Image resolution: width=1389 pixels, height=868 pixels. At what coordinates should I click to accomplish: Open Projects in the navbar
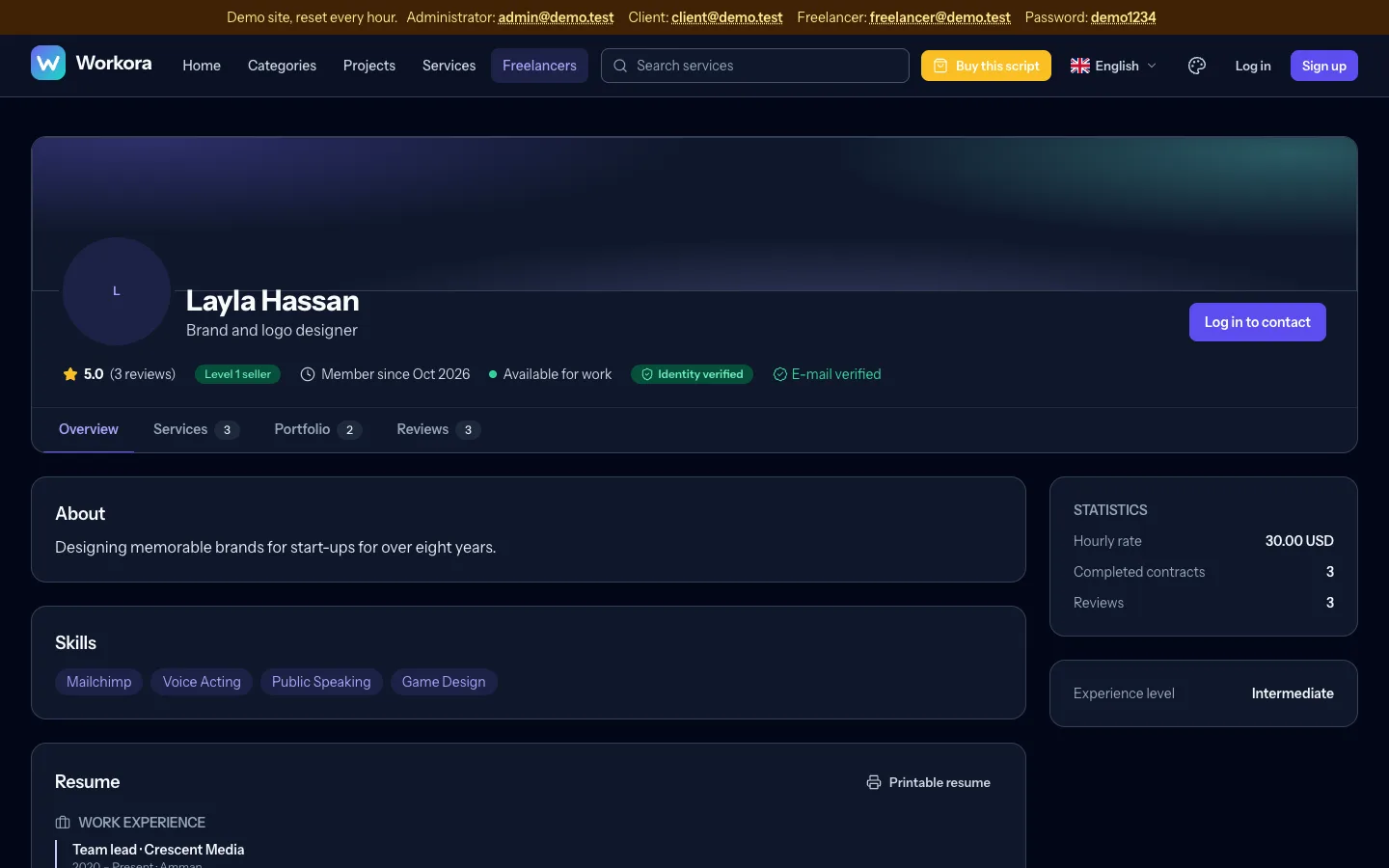369,66
